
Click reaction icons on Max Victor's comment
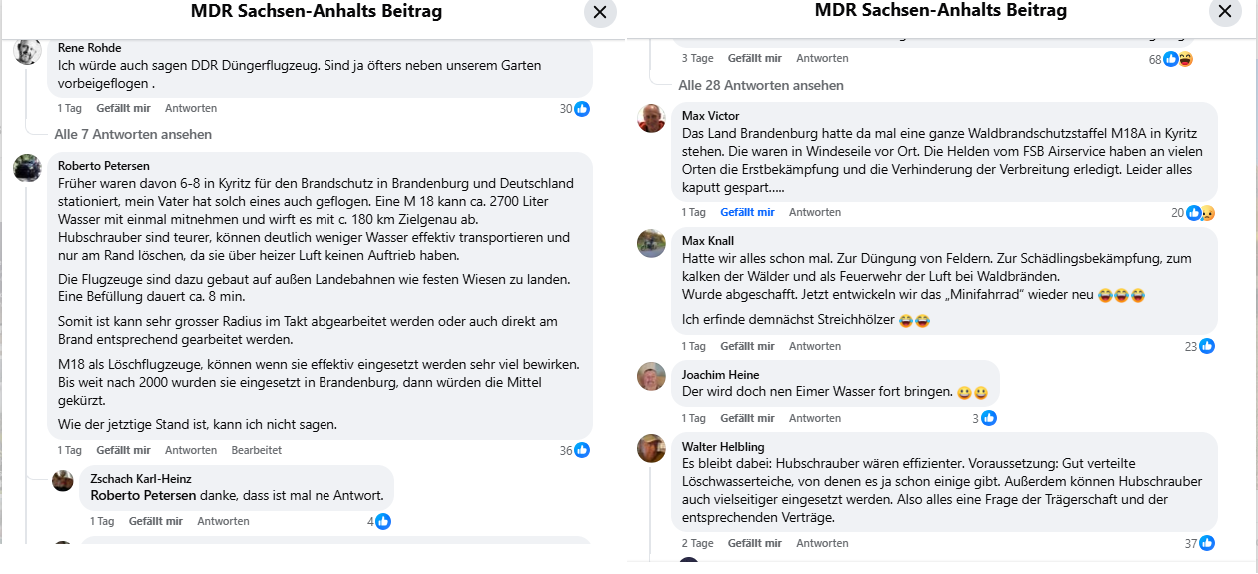(1200, 213)
